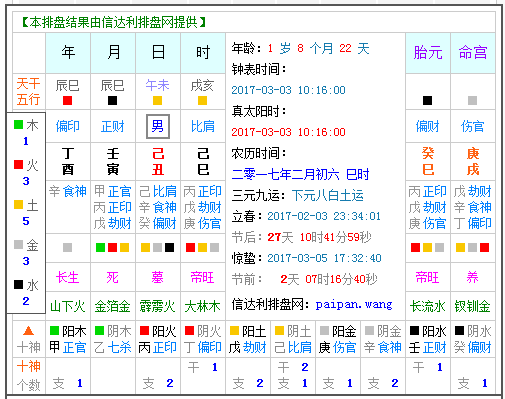The height and width of the screenshot is (399, 505).
Task: Click the 下元八白土运 value
Action: pyautogui.click(x=328, y=196)
